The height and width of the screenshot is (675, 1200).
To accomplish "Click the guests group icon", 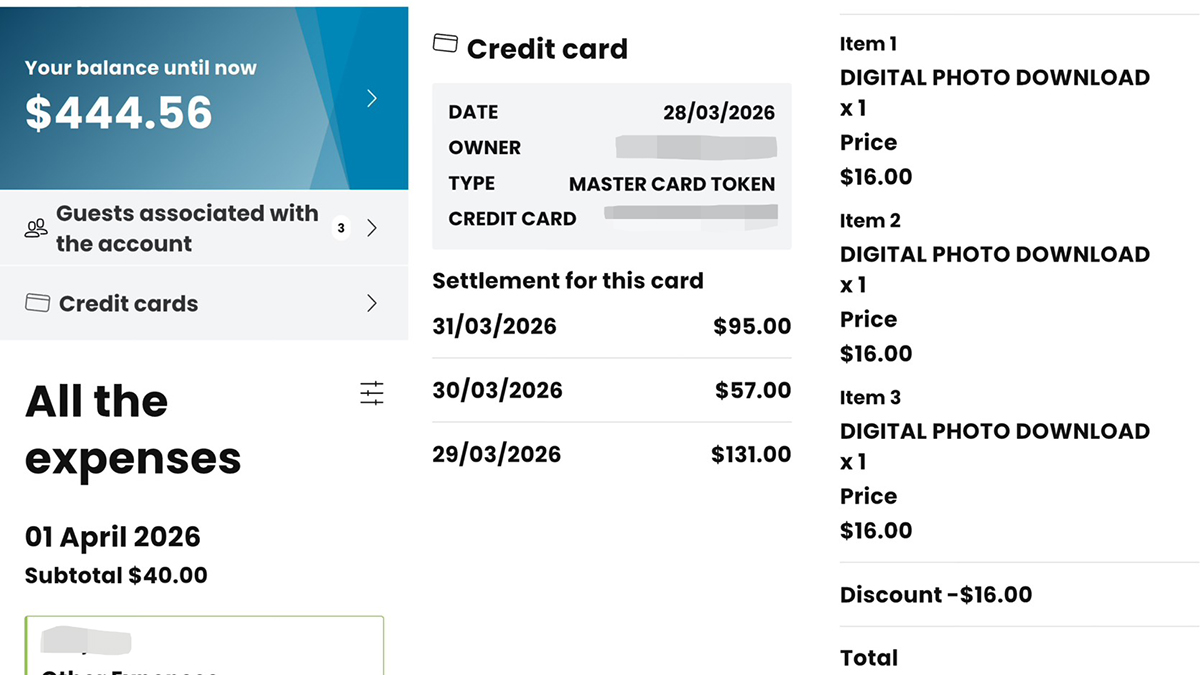I will (36, 229).
